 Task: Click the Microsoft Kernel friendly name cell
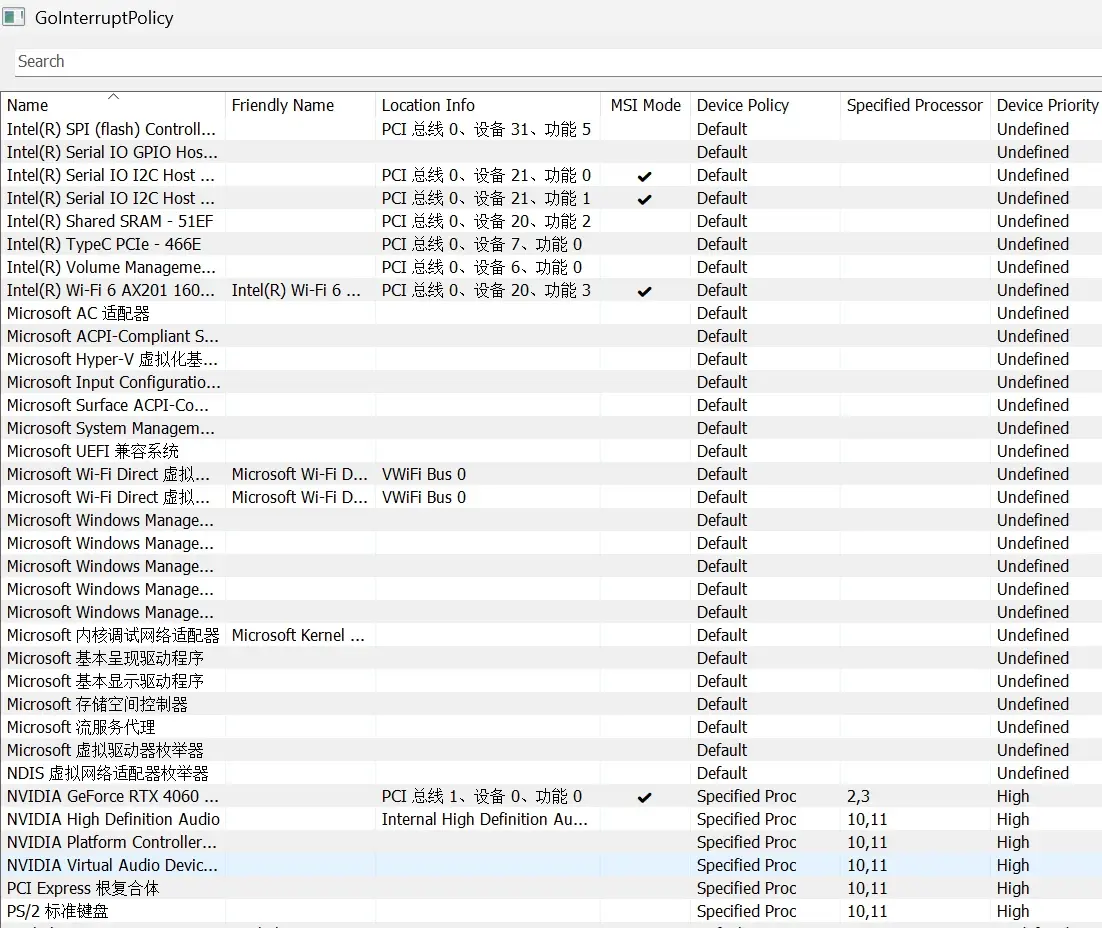click(x=298, y=636)
